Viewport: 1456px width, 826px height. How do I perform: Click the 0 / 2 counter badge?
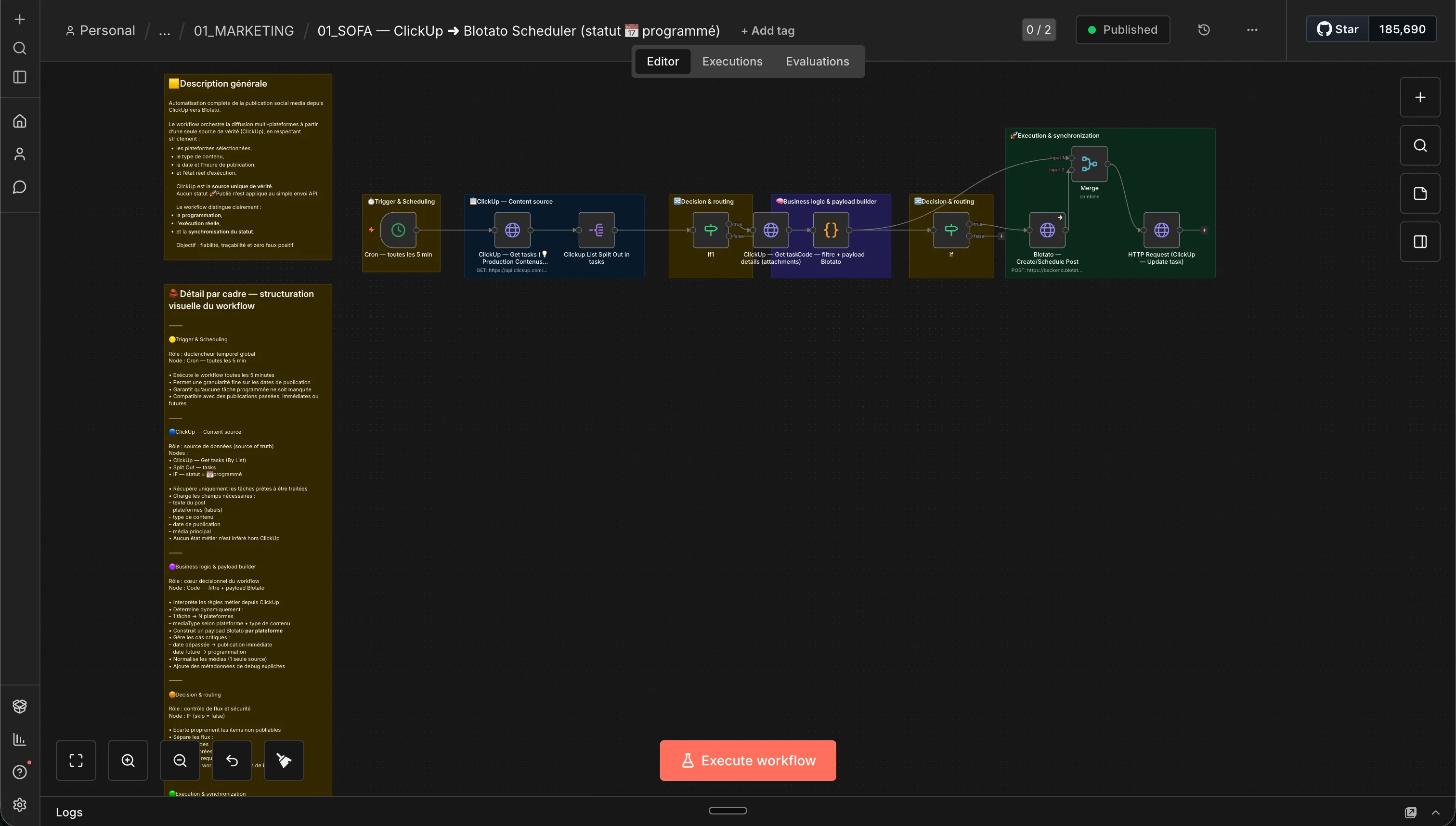click(1039, 30)
